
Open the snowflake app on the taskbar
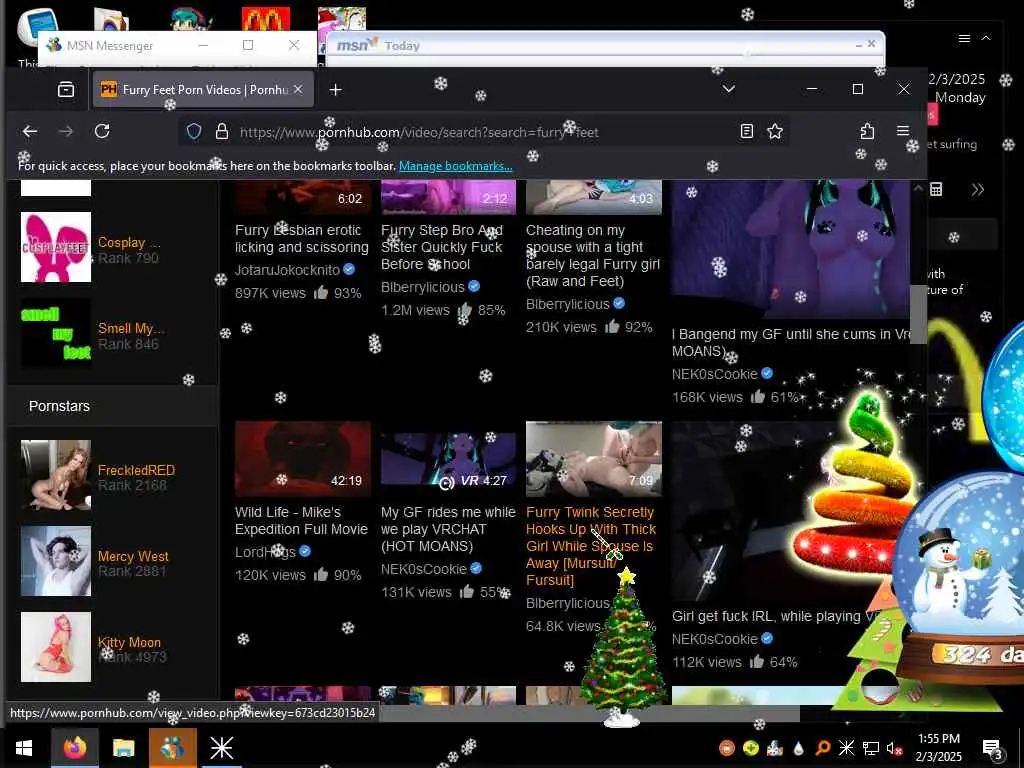pyautogui.click(x=221, y=748)
